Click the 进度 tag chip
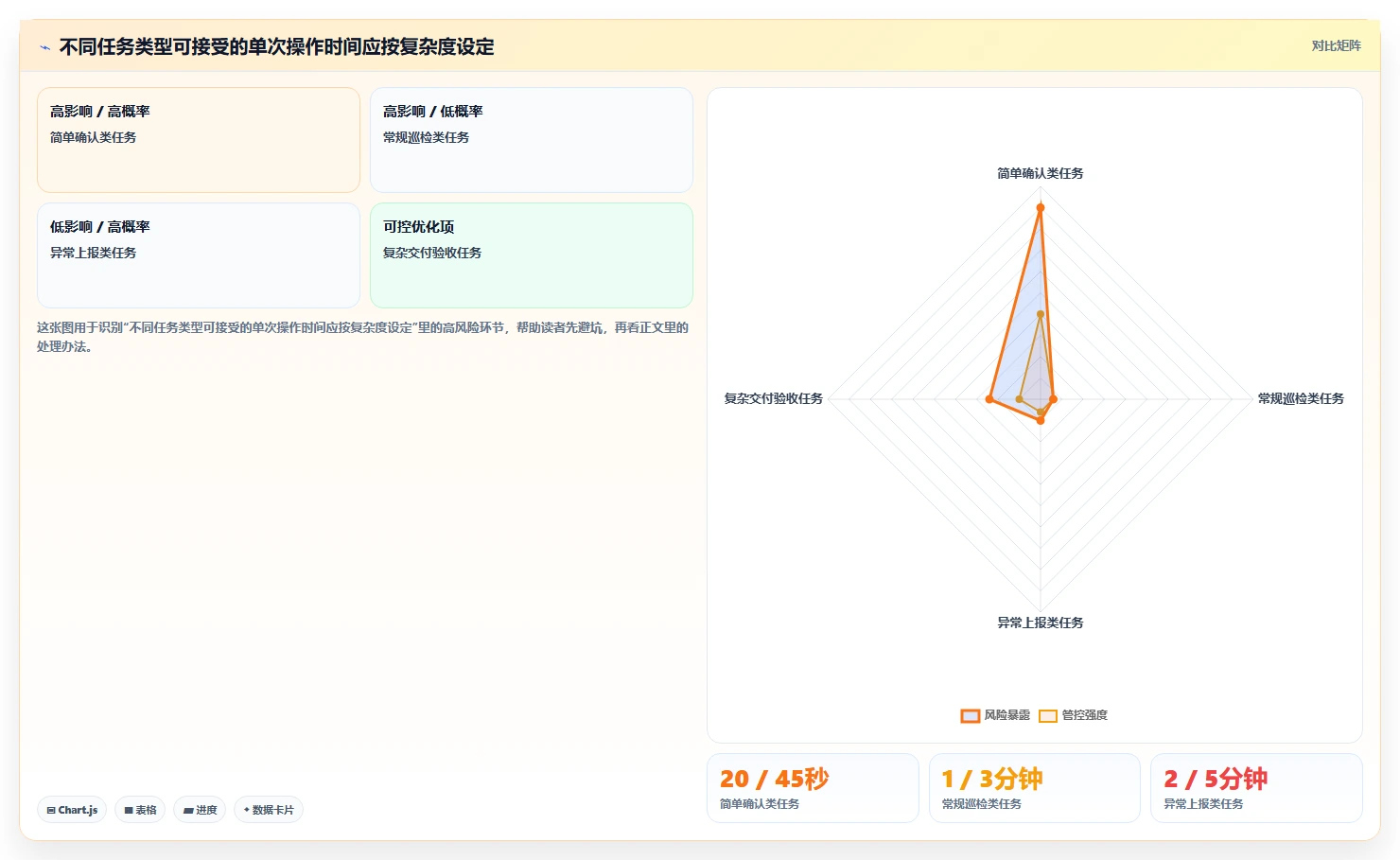 point(200,810)
